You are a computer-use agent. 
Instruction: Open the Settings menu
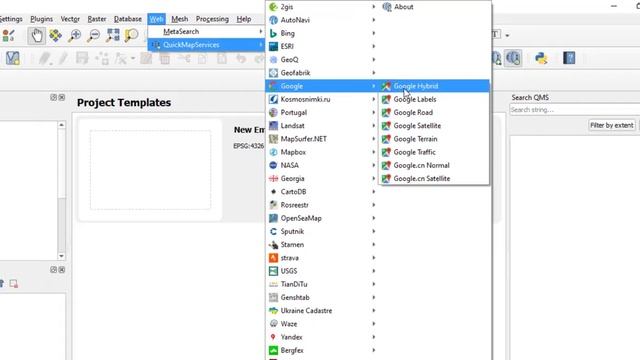11,19
